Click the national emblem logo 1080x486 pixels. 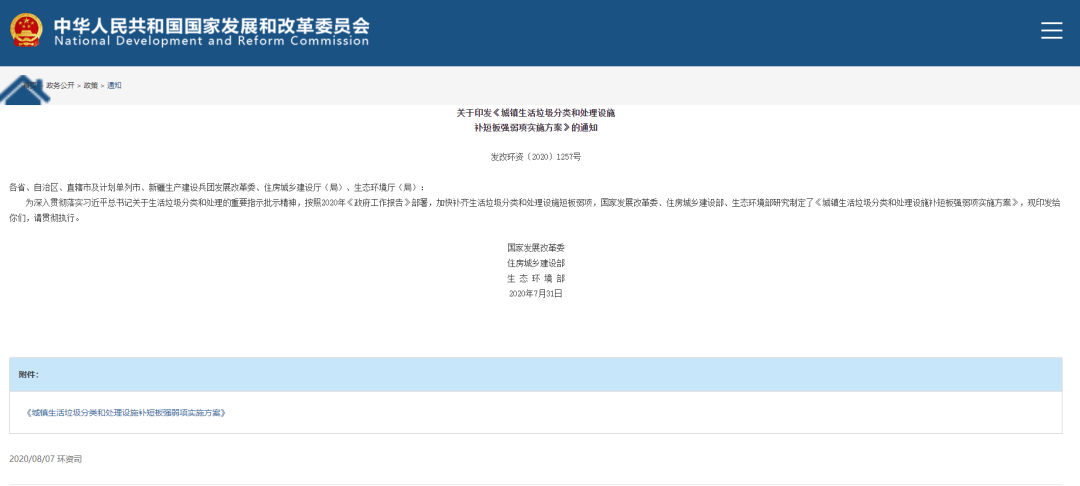(27, 31)
